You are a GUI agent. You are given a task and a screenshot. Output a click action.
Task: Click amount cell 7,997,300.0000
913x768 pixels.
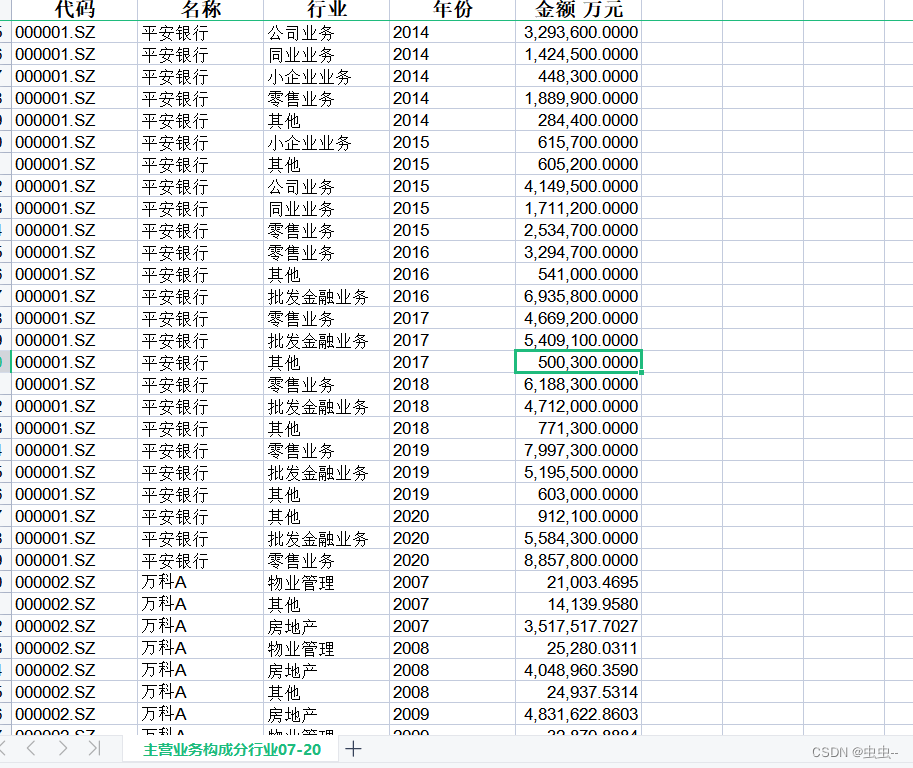point(579,450)
